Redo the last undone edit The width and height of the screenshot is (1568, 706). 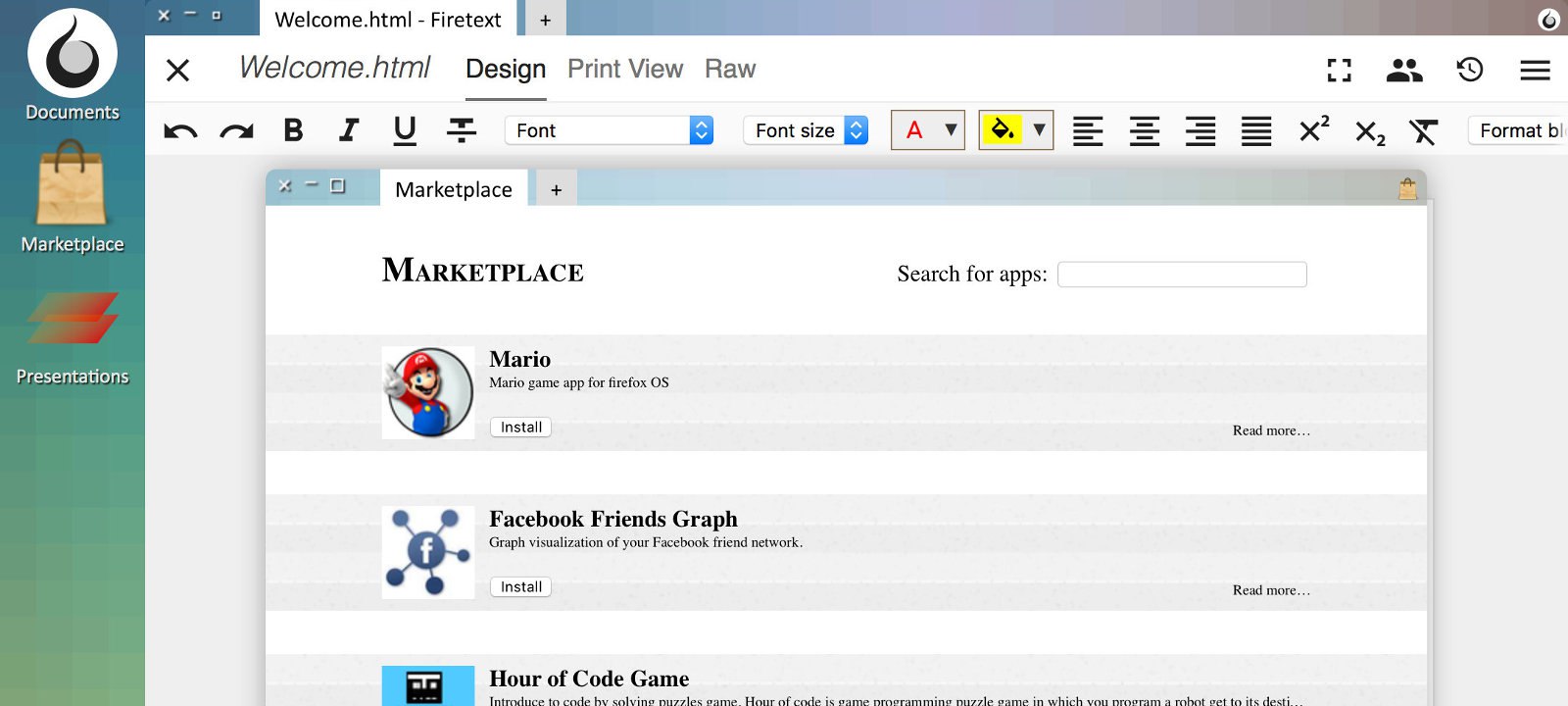coord(236,130)
